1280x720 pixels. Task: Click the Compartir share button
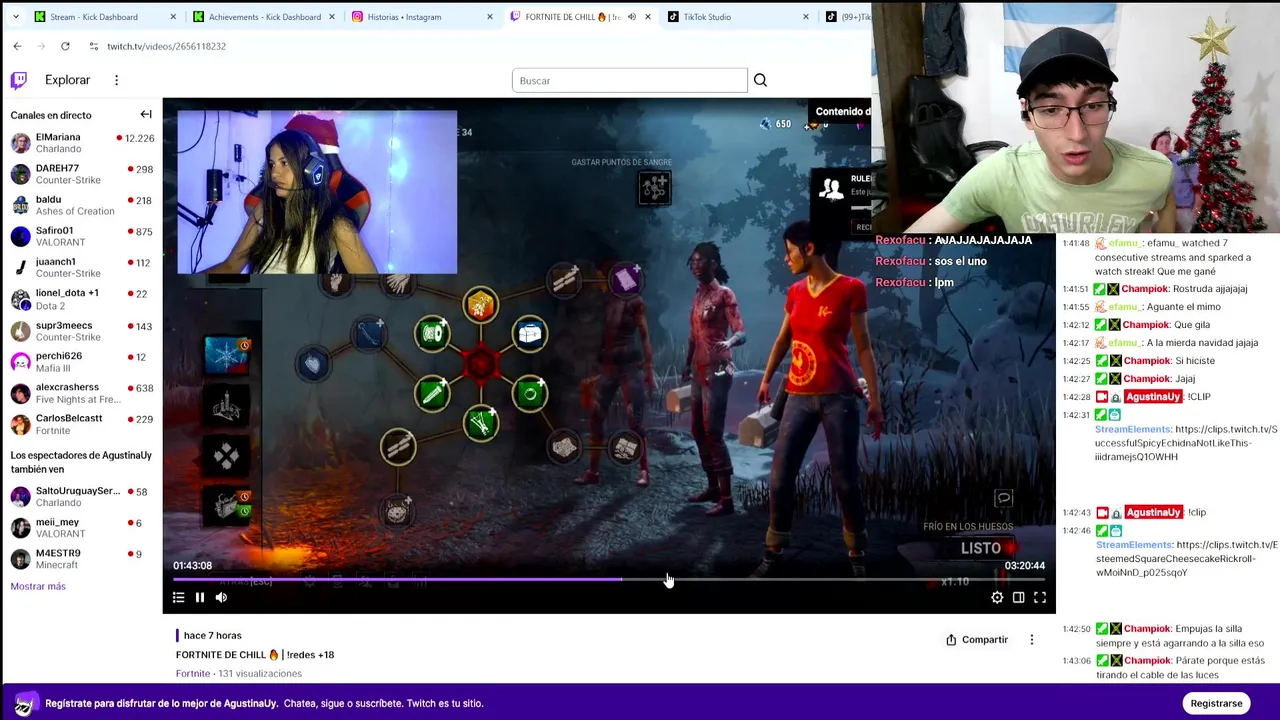977,639
